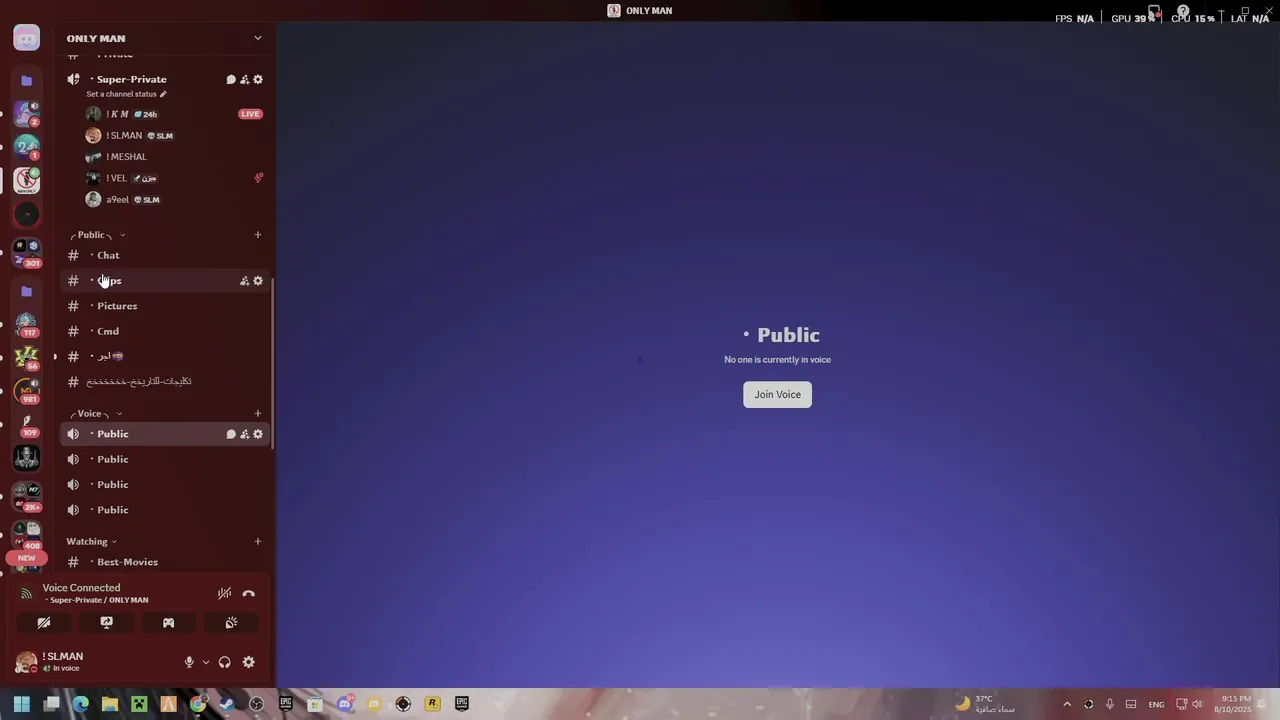Set a channel status pencil link

pos(126,94)
